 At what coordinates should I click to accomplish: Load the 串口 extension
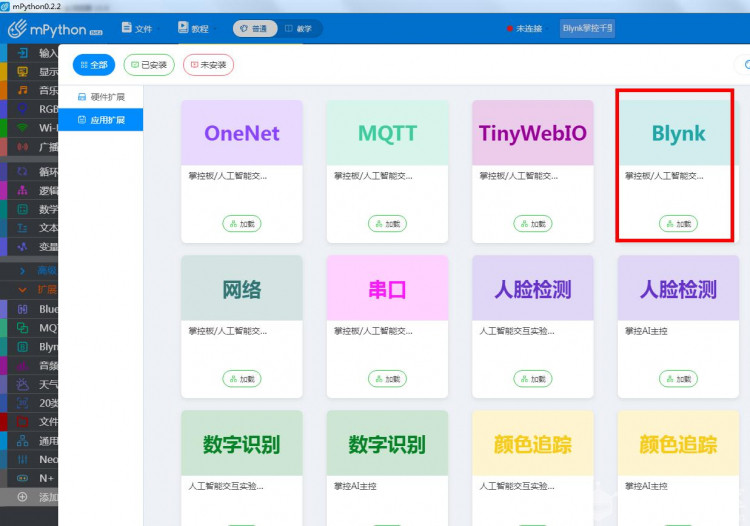[x=387, y=379]
